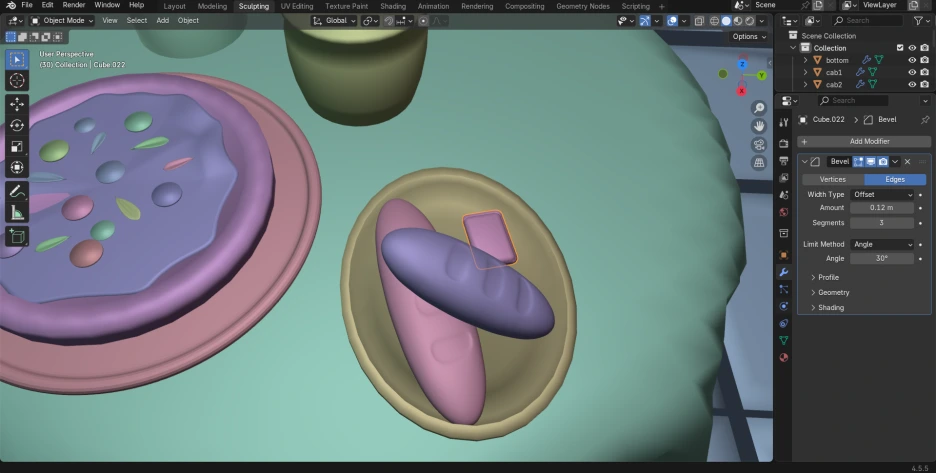Open the Limit Method Angle dropdown
This screenshot has height=473, width=936.
tap(882, 244)
